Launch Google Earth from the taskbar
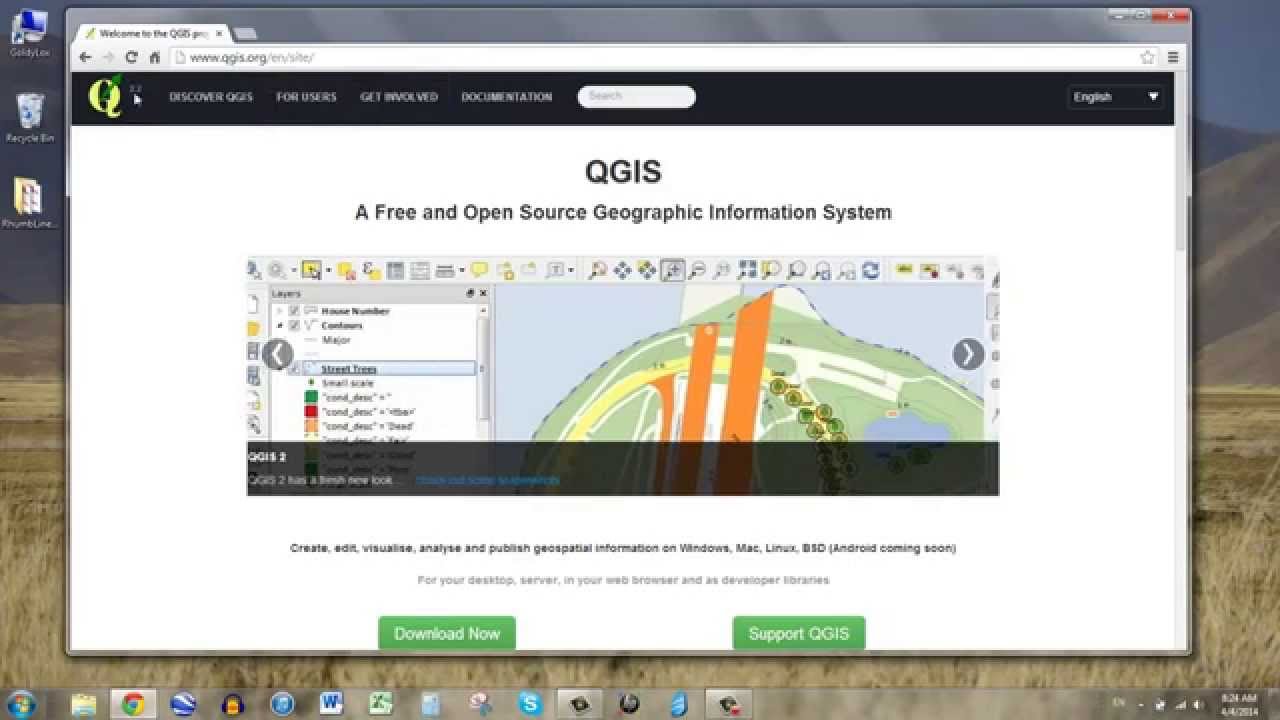This screenshot has width=1280, height=720. tap(183, 704)
